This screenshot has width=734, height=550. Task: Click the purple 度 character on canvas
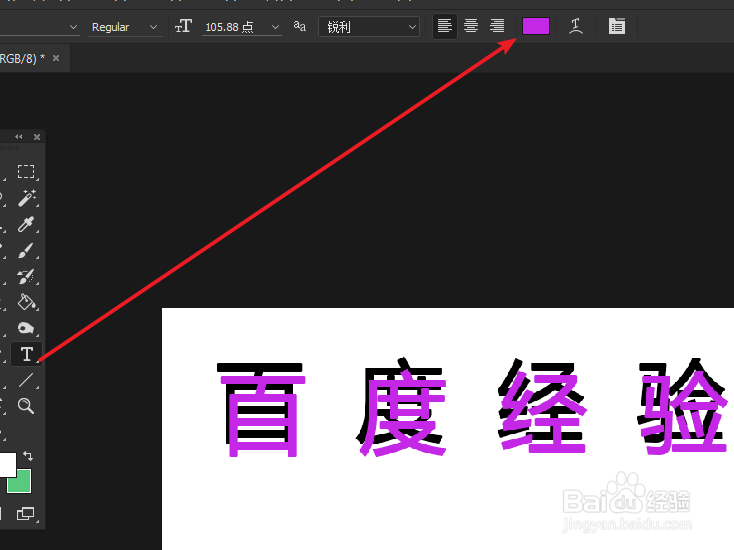pos(404,412)
